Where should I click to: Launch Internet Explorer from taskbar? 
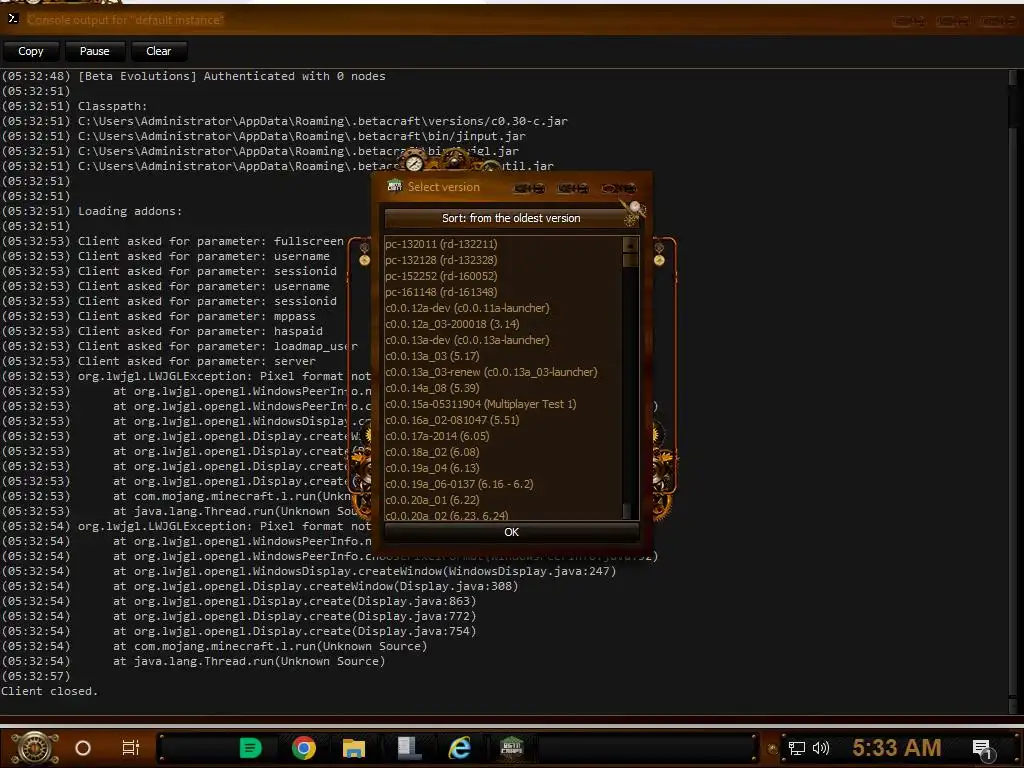click(460, 748)
